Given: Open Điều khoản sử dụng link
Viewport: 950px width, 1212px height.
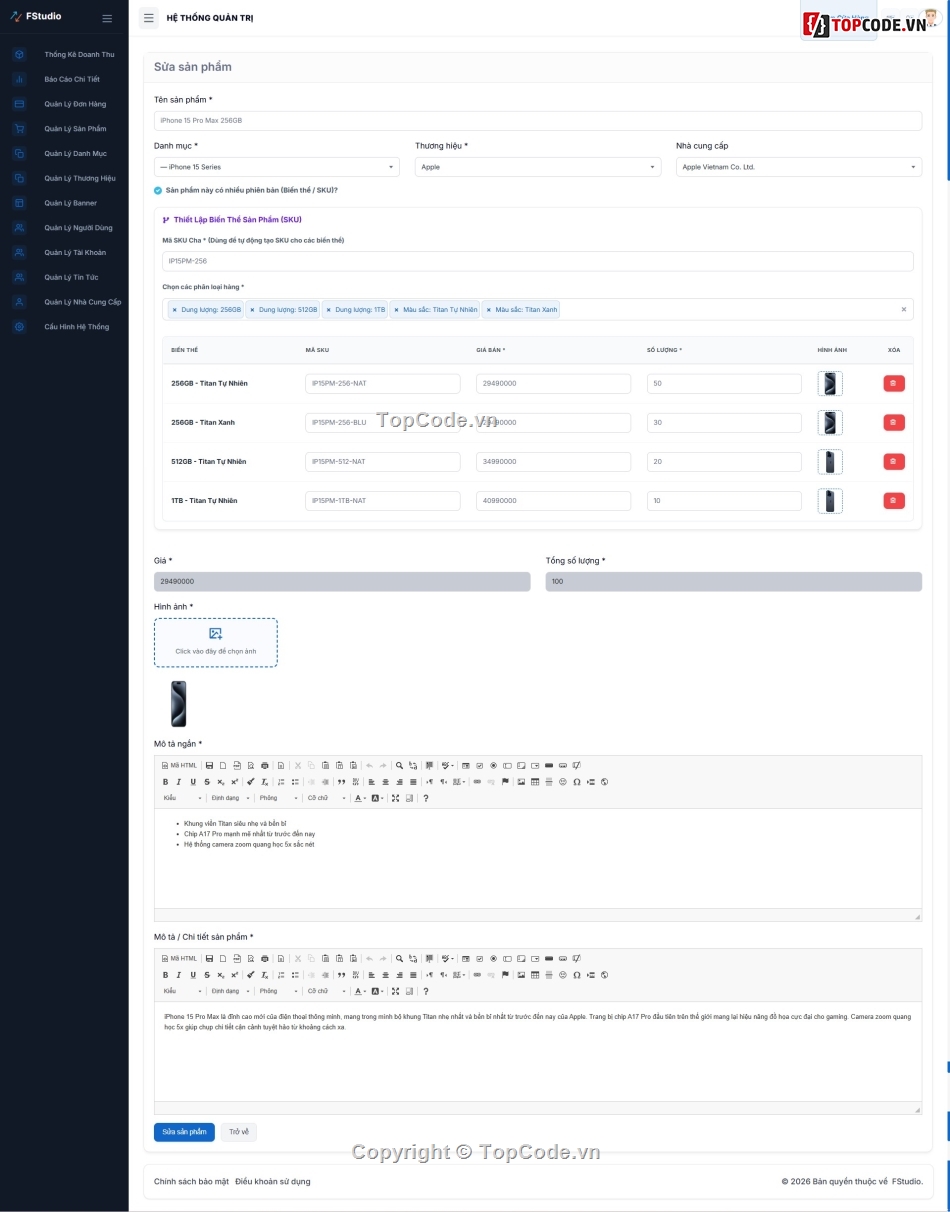Looking at the screenshot, I should click(273, 1181).
